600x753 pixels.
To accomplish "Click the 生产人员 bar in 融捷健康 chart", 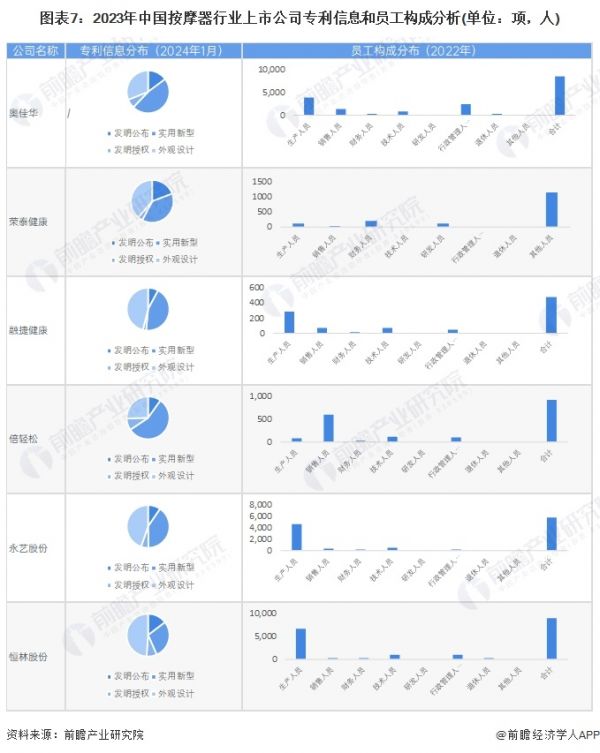I will [289, 322].
